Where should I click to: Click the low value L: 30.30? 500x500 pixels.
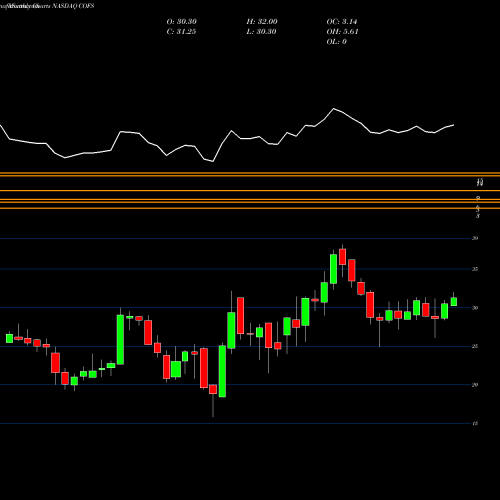(261, 32)
